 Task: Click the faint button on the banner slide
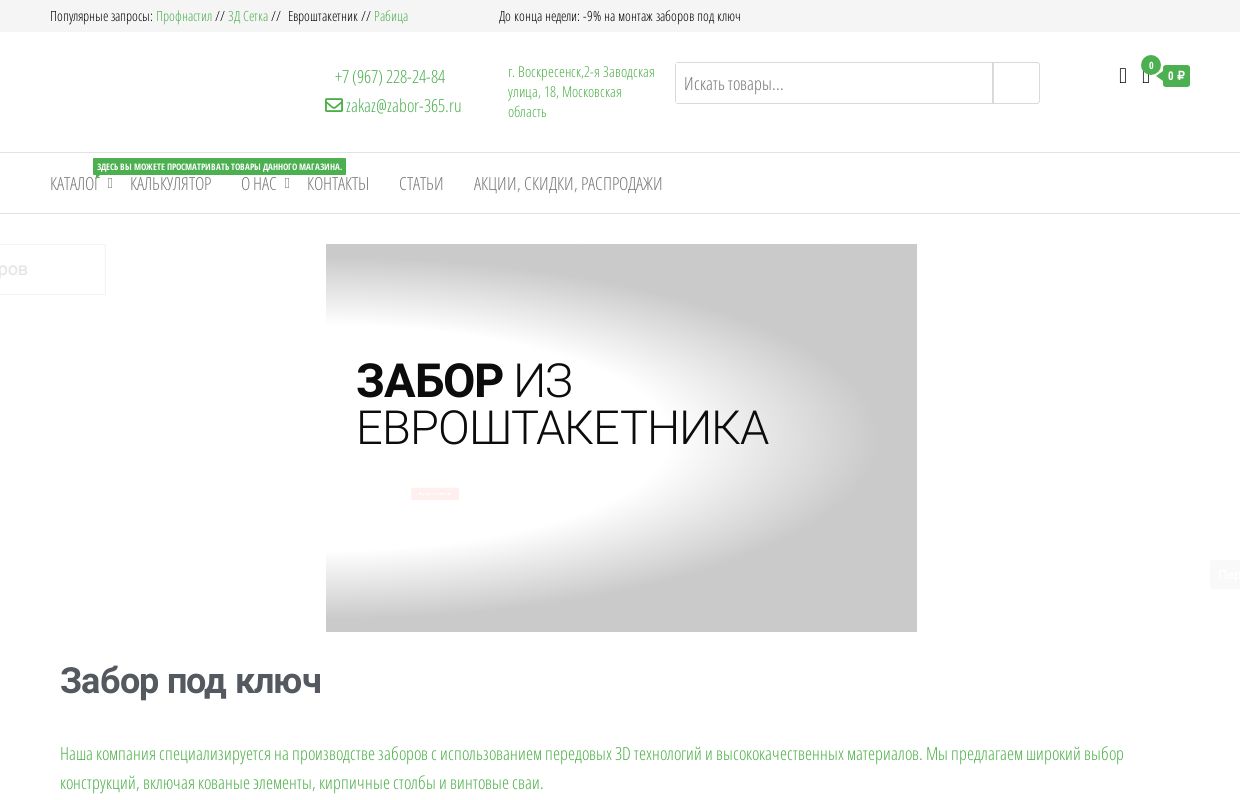pos(435,493)
